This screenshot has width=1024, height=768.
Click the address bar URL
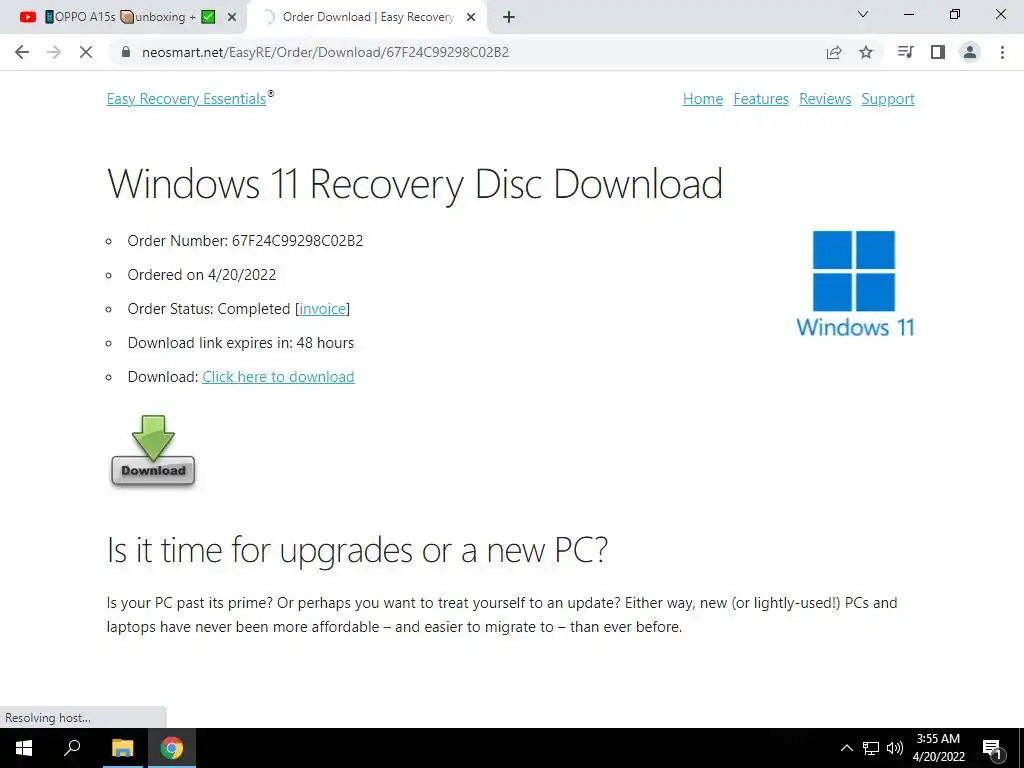(325, 52)
